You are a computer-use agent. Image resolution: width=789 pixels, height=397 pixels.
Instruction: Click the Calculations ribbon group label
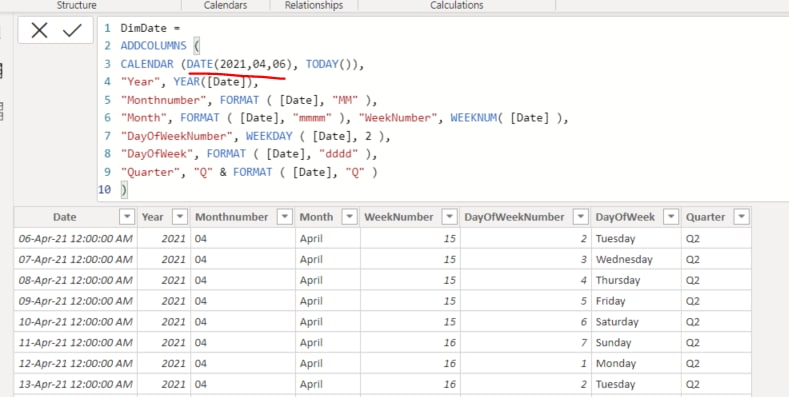[457, 6]
